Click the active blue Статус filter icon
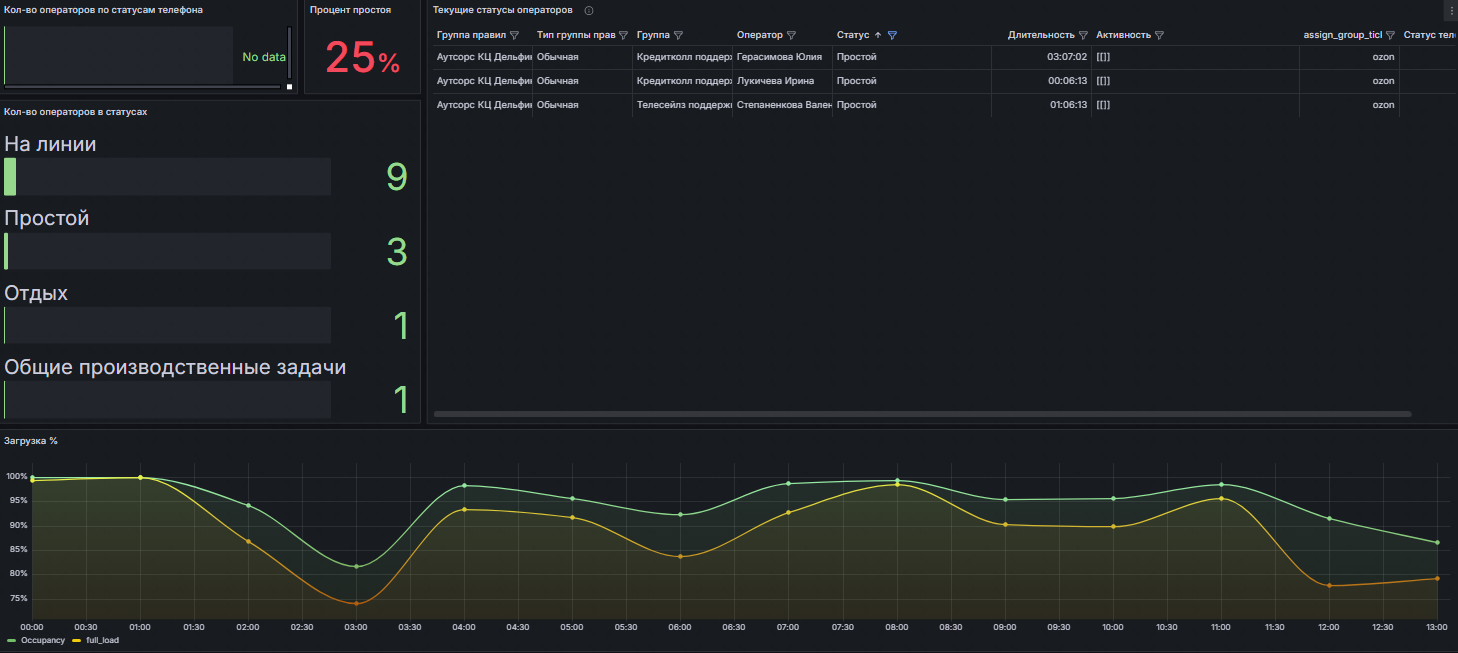This screenshot has width=1458, height=653. pos(892,35)
